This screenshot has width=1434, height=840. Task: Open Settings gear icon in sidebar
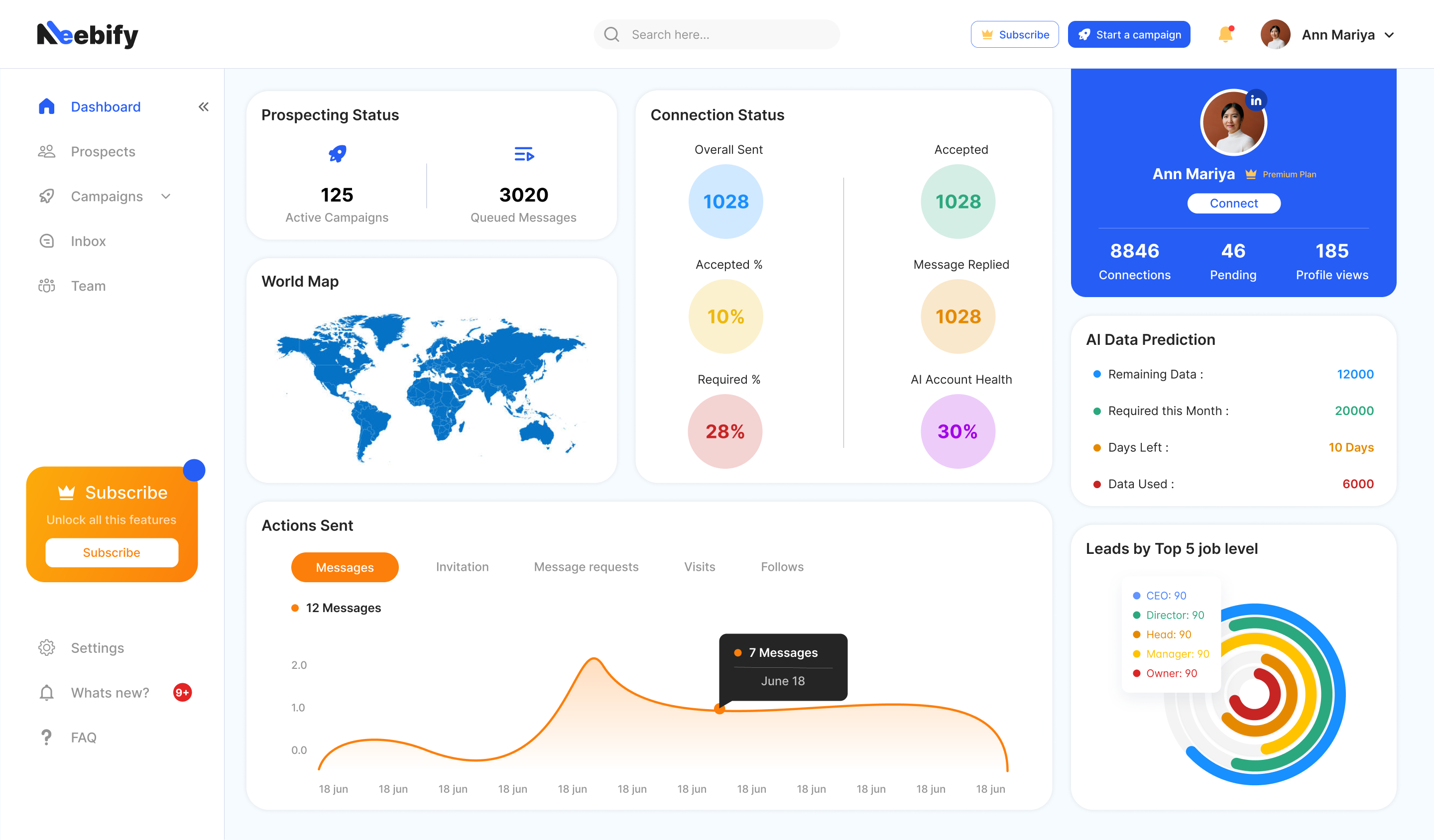47,648
